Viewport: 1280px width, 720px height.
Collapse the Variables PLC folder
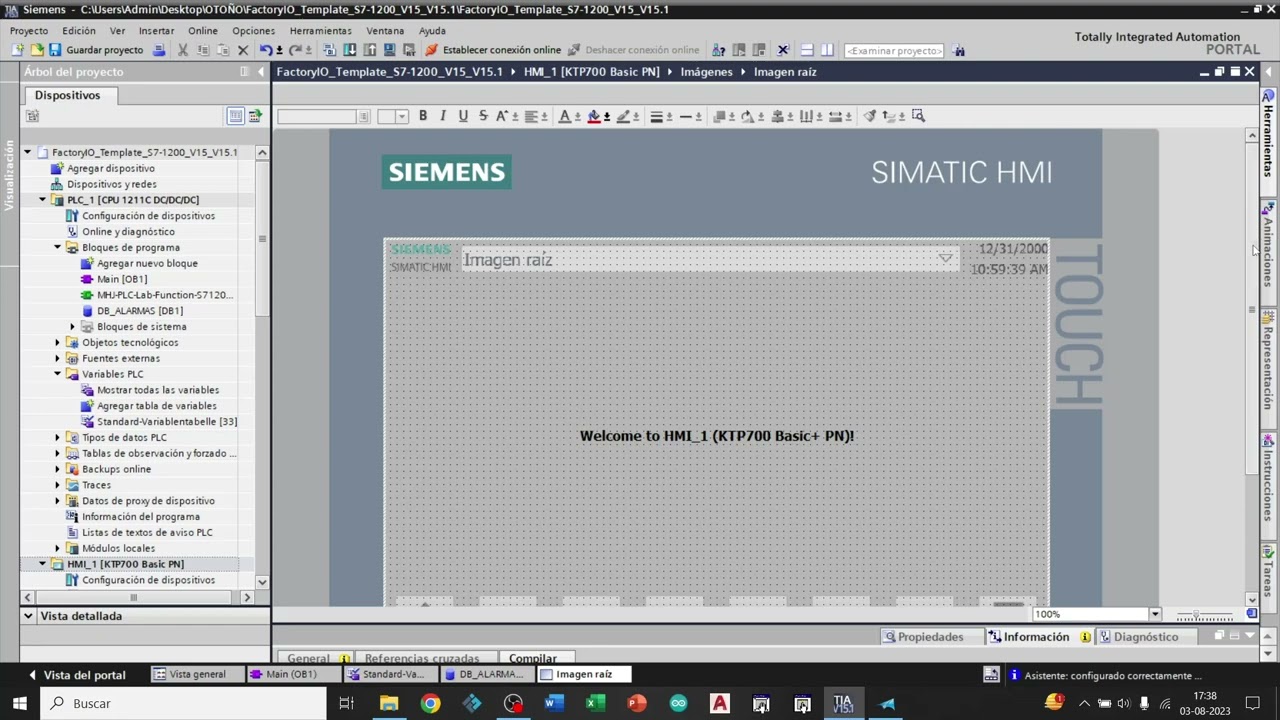[58, 374]
